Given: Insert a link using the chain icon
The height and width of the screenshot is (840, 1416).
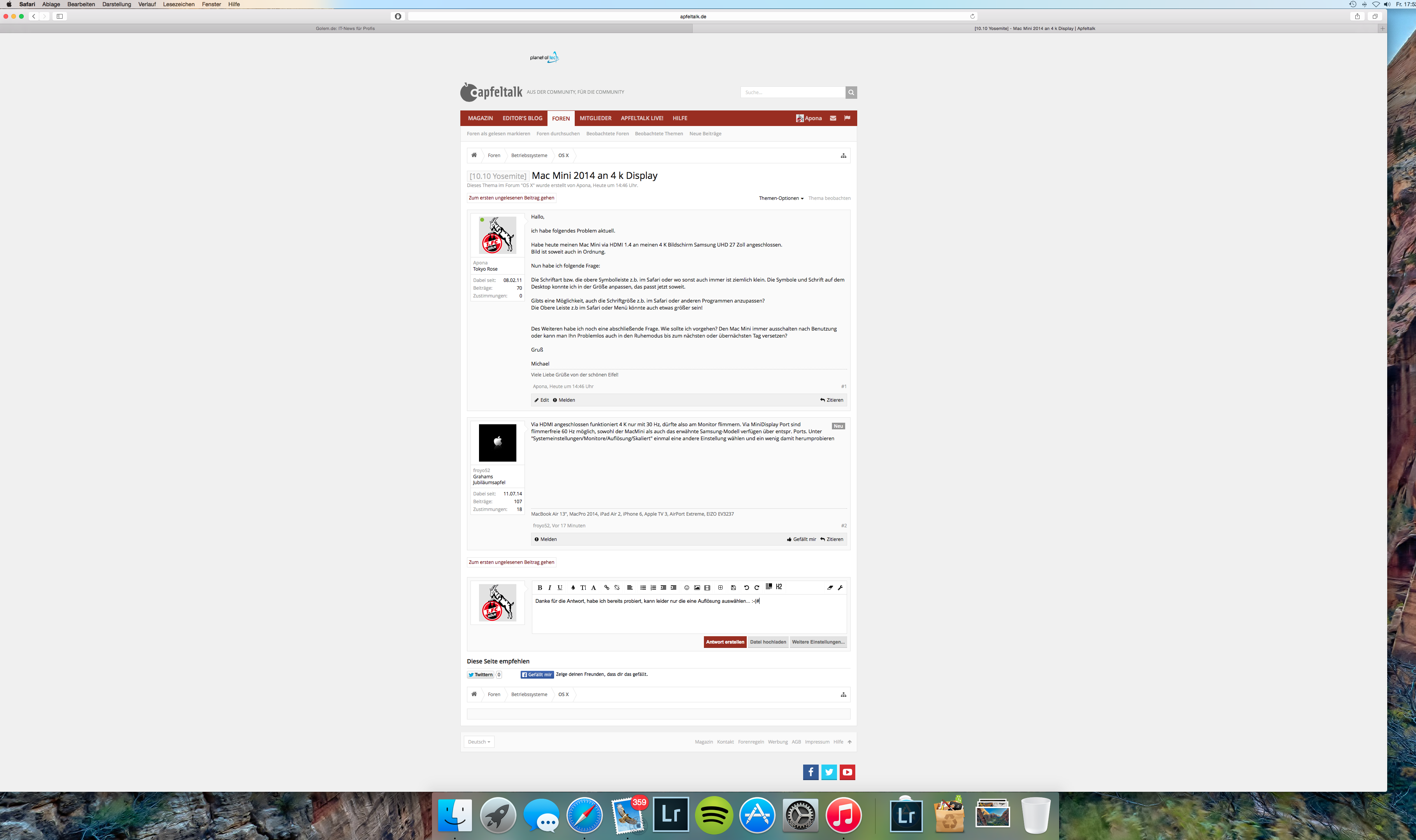Looking at the screenshot, I should tap(607, 588).
